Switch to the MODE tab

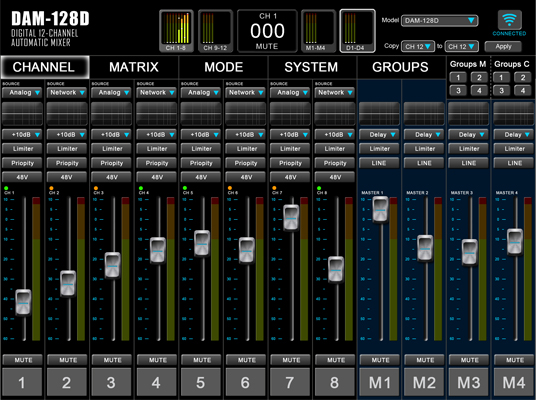pos(224,67)
